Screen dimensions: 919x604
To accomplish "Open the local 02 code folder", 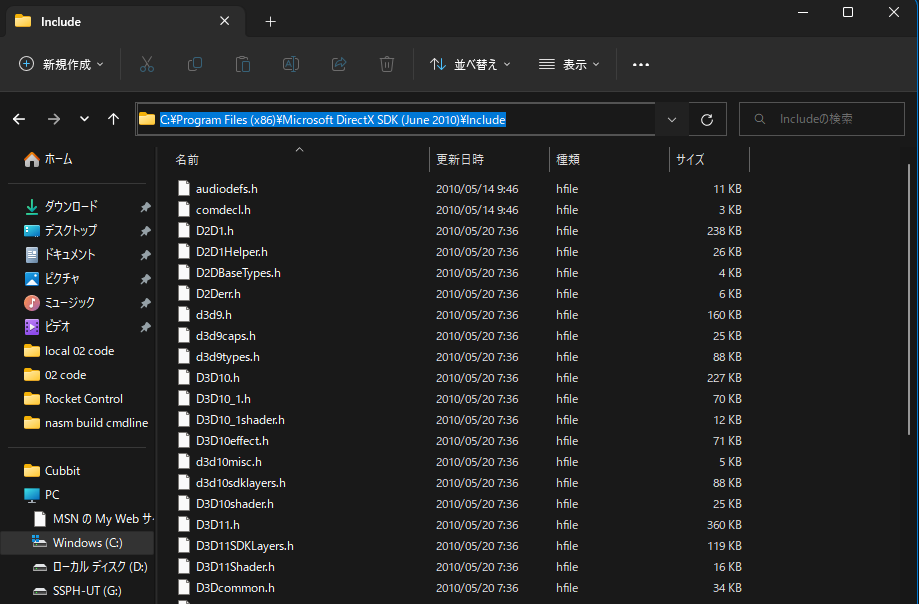I will [x=69, y=351].
